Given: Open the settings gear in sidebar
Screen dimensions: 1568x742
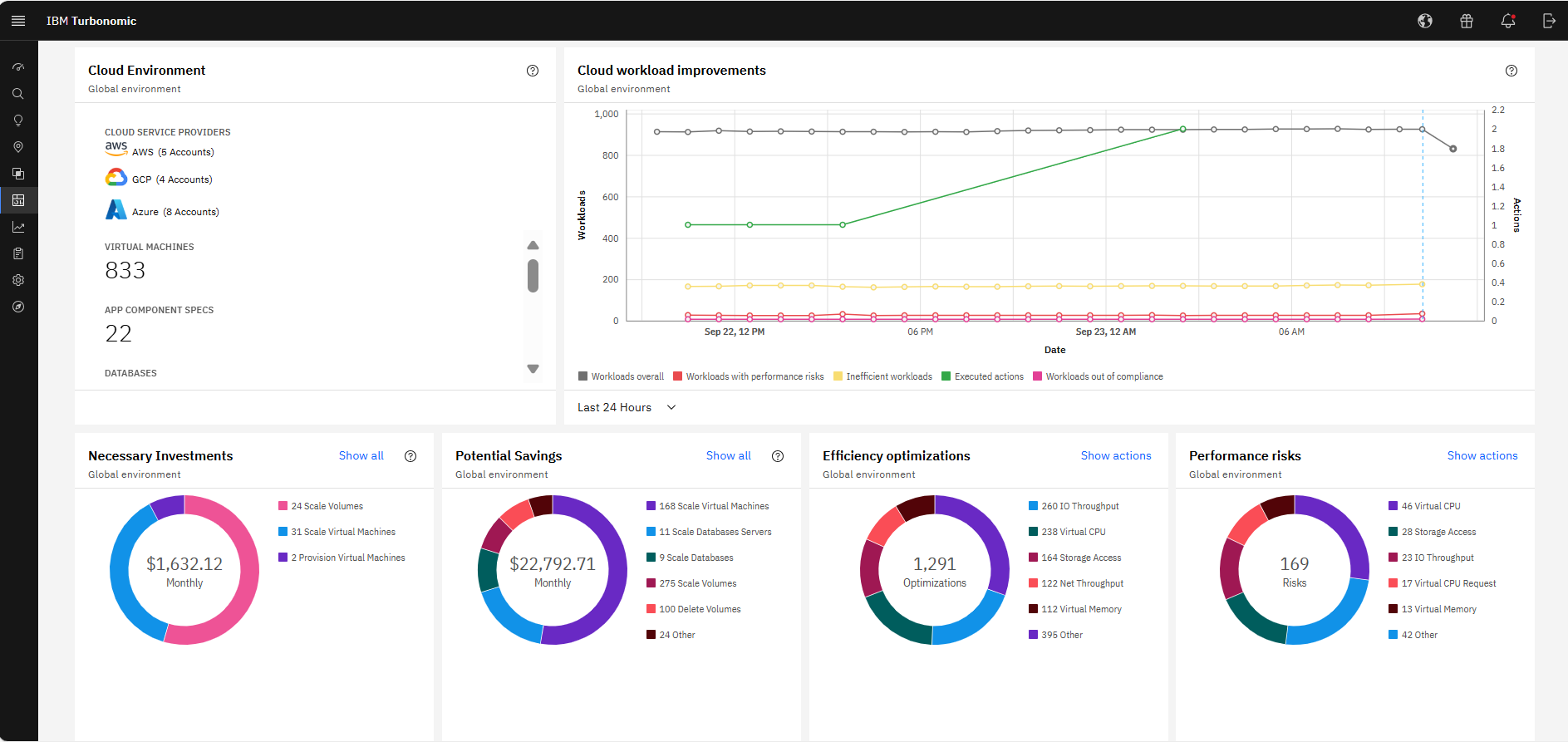Looking at the screenshot, I should (x=18, y=280).
